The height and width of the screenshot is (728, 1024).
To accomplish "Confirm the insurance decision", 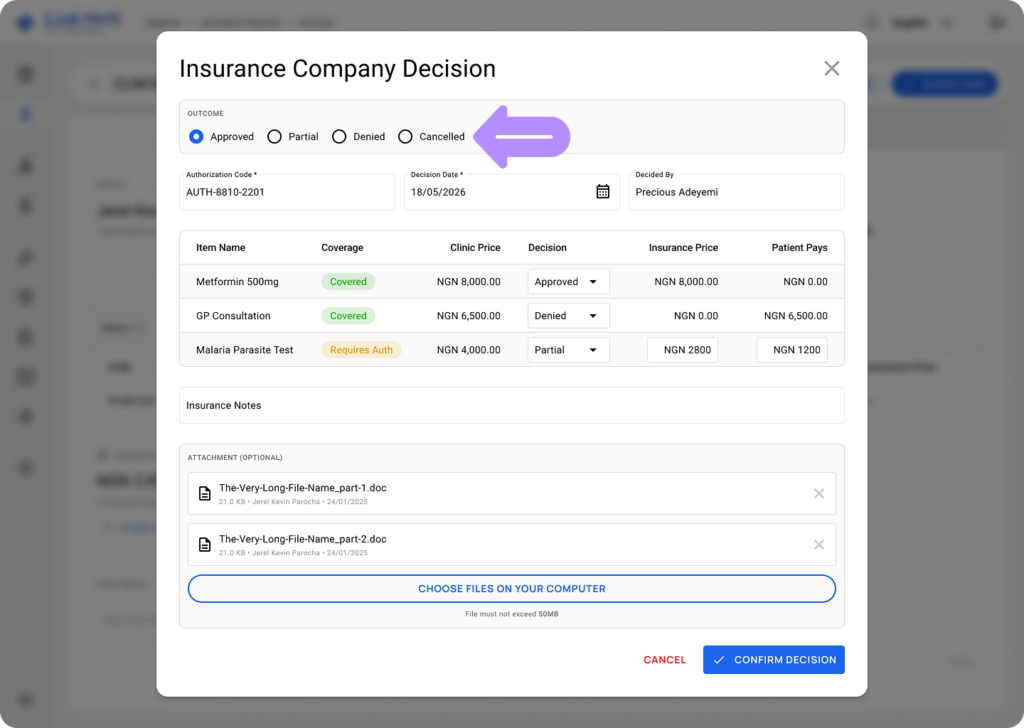I will (773, 659).
